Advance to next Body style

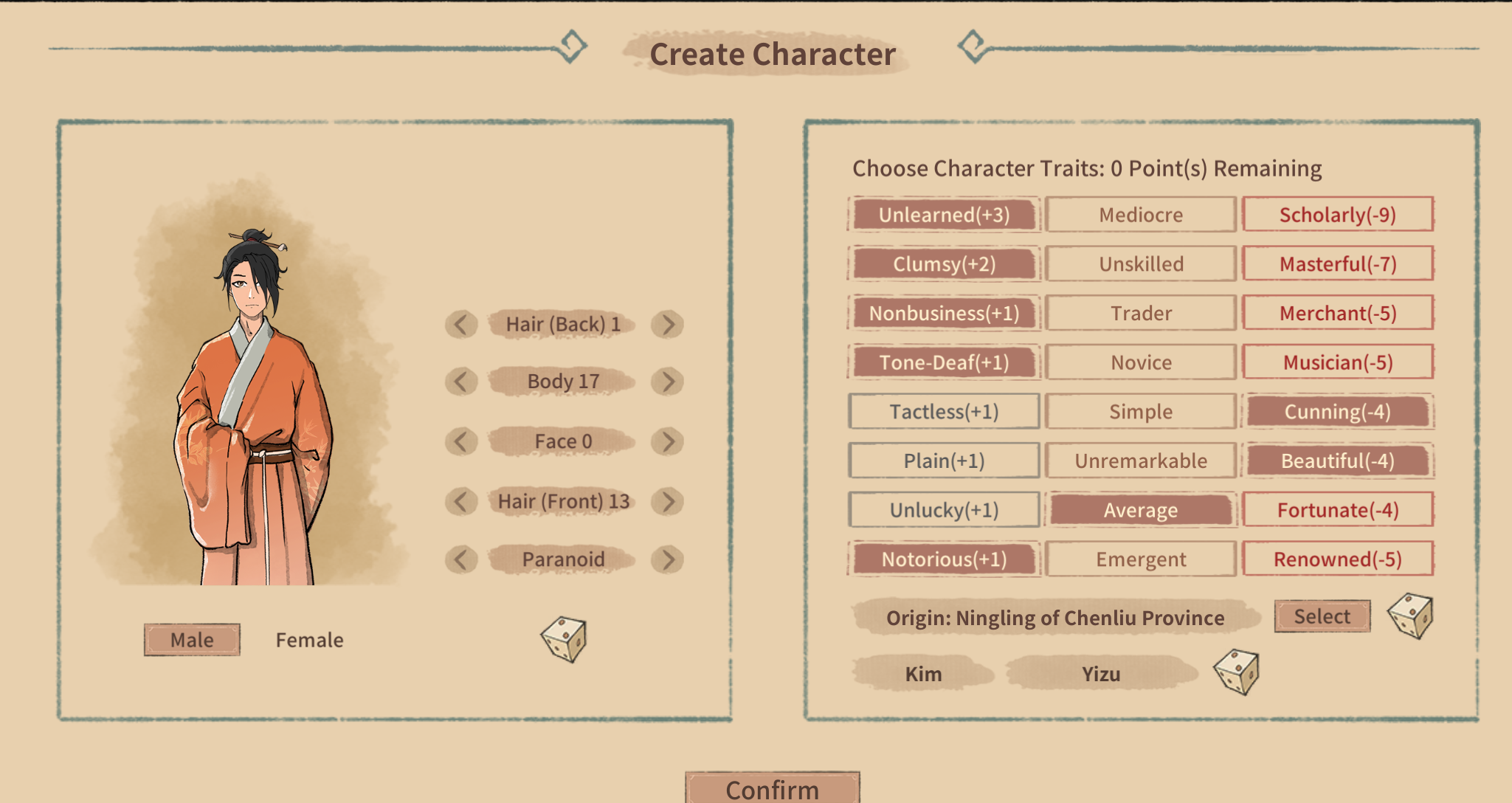click(x=668, y=382)
